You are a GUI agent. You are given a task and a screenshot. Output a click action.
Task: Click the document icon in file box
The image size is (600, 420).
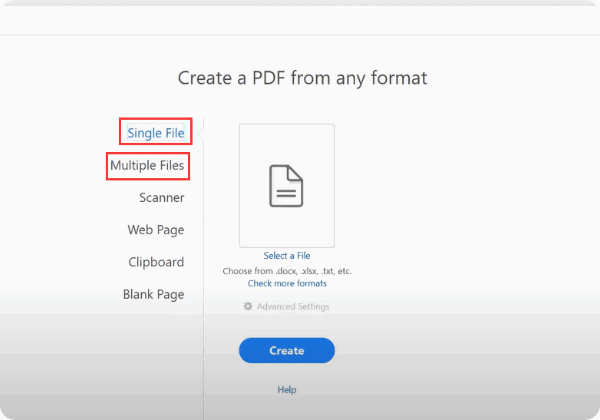pyautogui.click(x=286, y=186)
